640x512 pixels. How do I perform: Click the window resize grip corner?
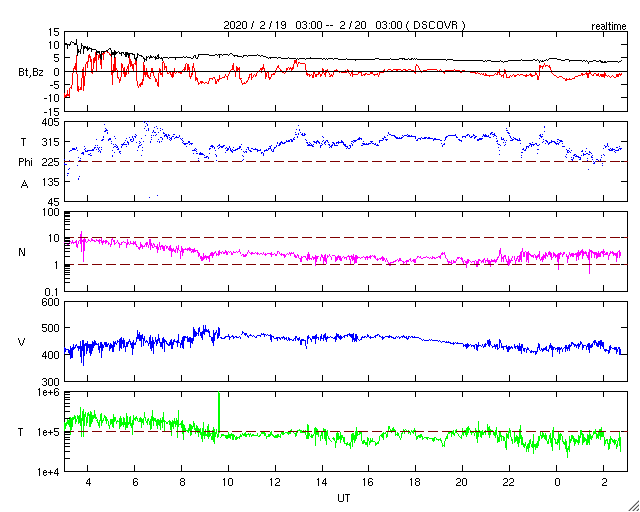[x=634, y=506]
